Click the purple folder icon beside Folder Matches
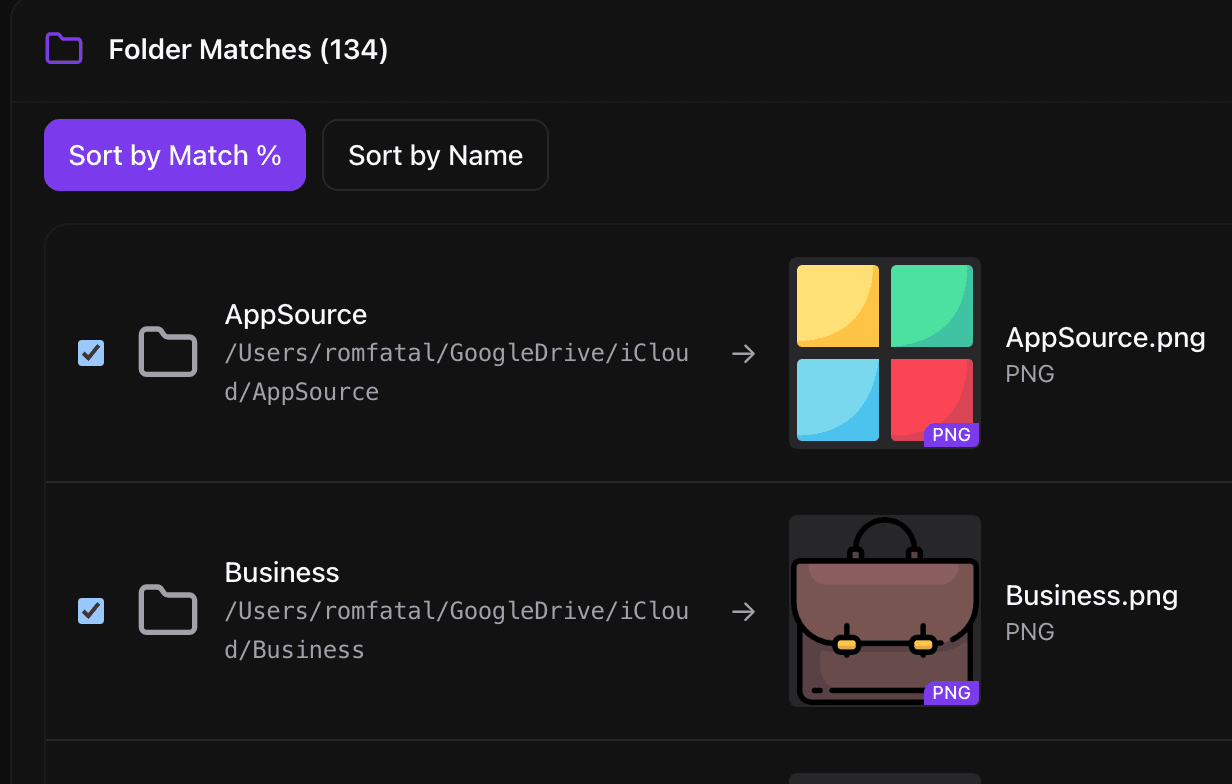Image resolution: width=1232 pixels, height=784 pixels. coord(64,49)
